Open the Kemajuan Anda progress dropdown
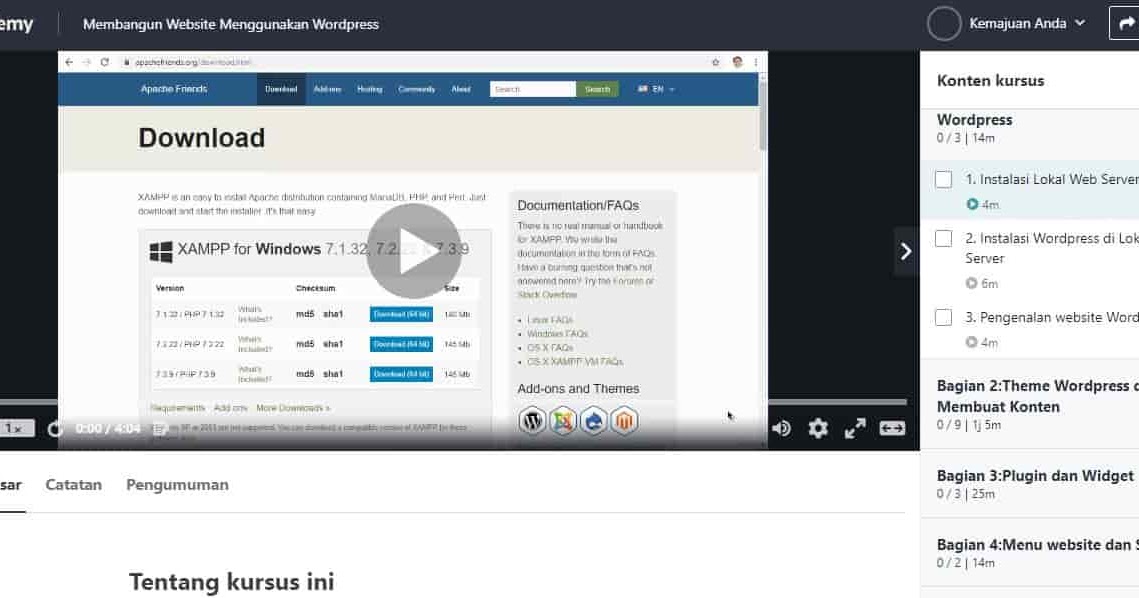 click(x=1026, y=23)
